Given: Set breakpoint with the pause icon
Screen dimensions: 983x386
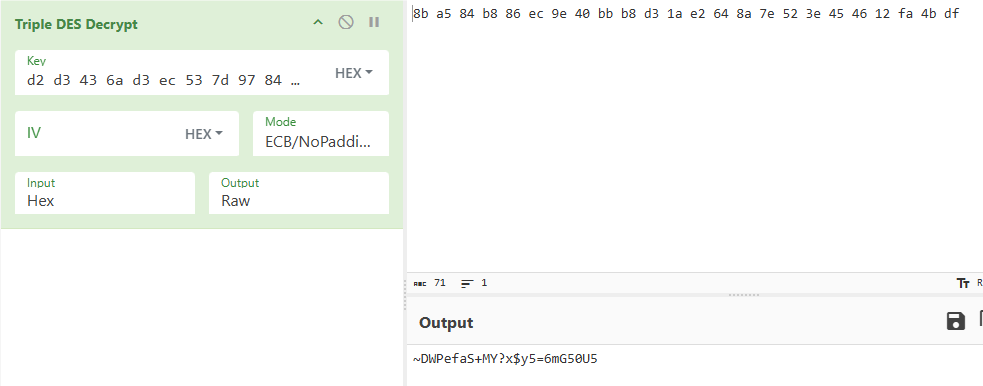Looking at the screenshot, I should [374, 22].
